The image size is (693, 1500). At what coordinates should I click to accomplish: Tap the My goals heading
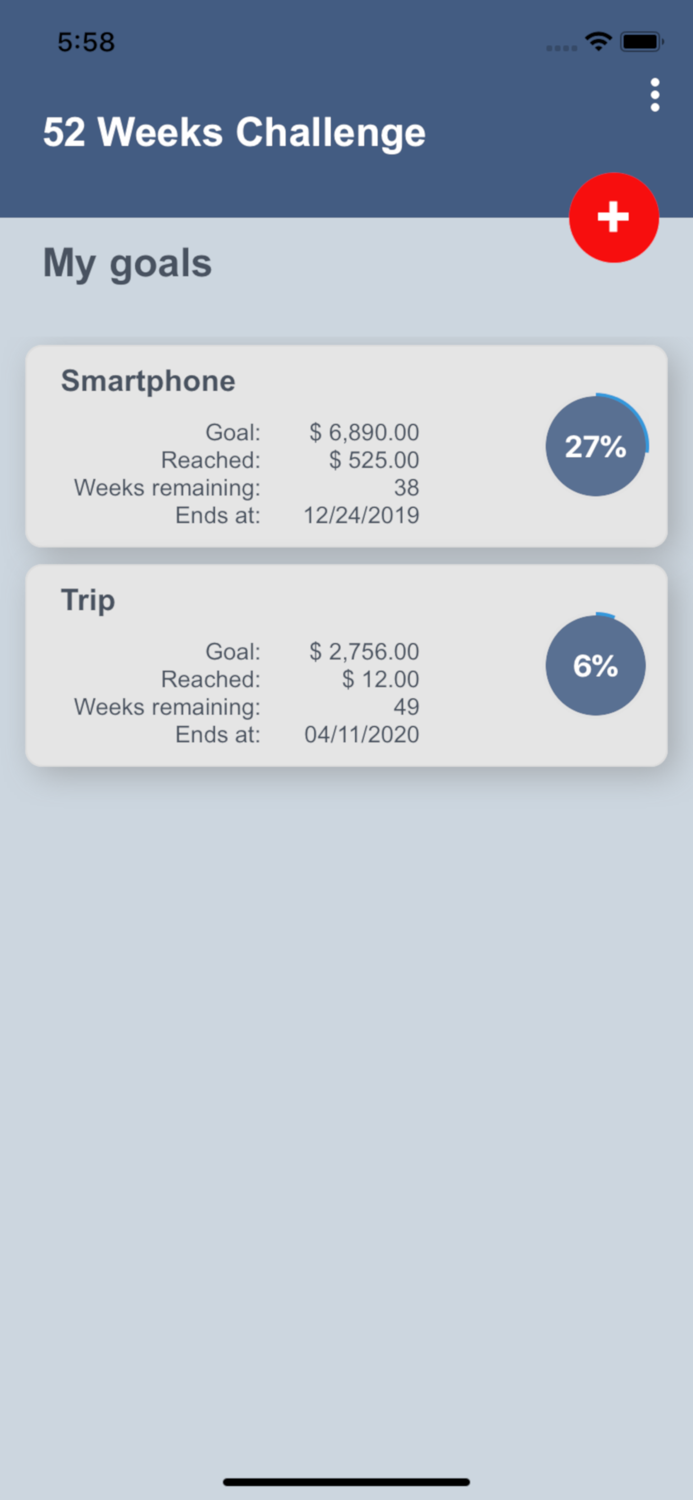coord(127,262)
